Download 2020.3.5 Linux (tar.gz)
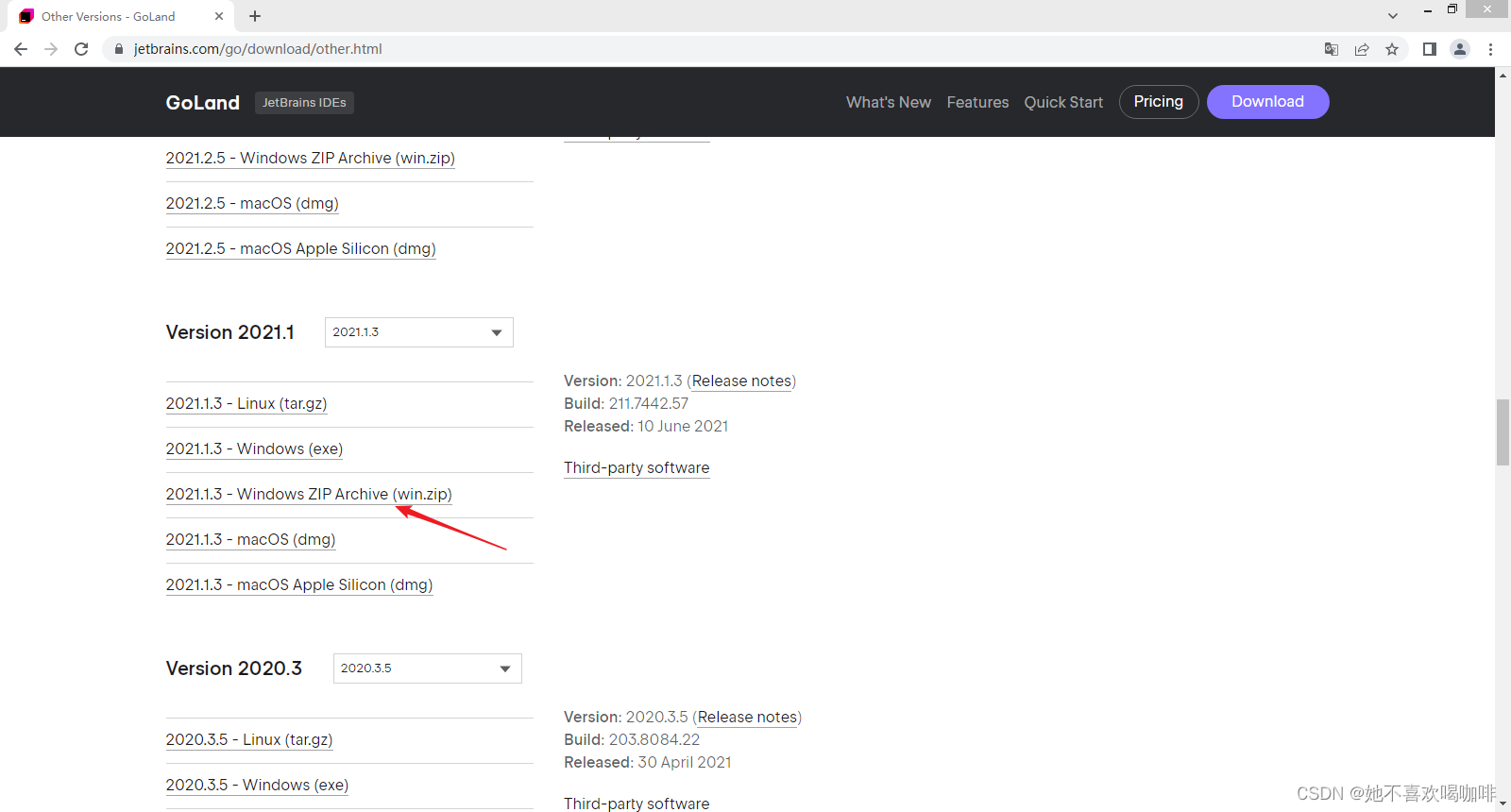 (249, 740)
